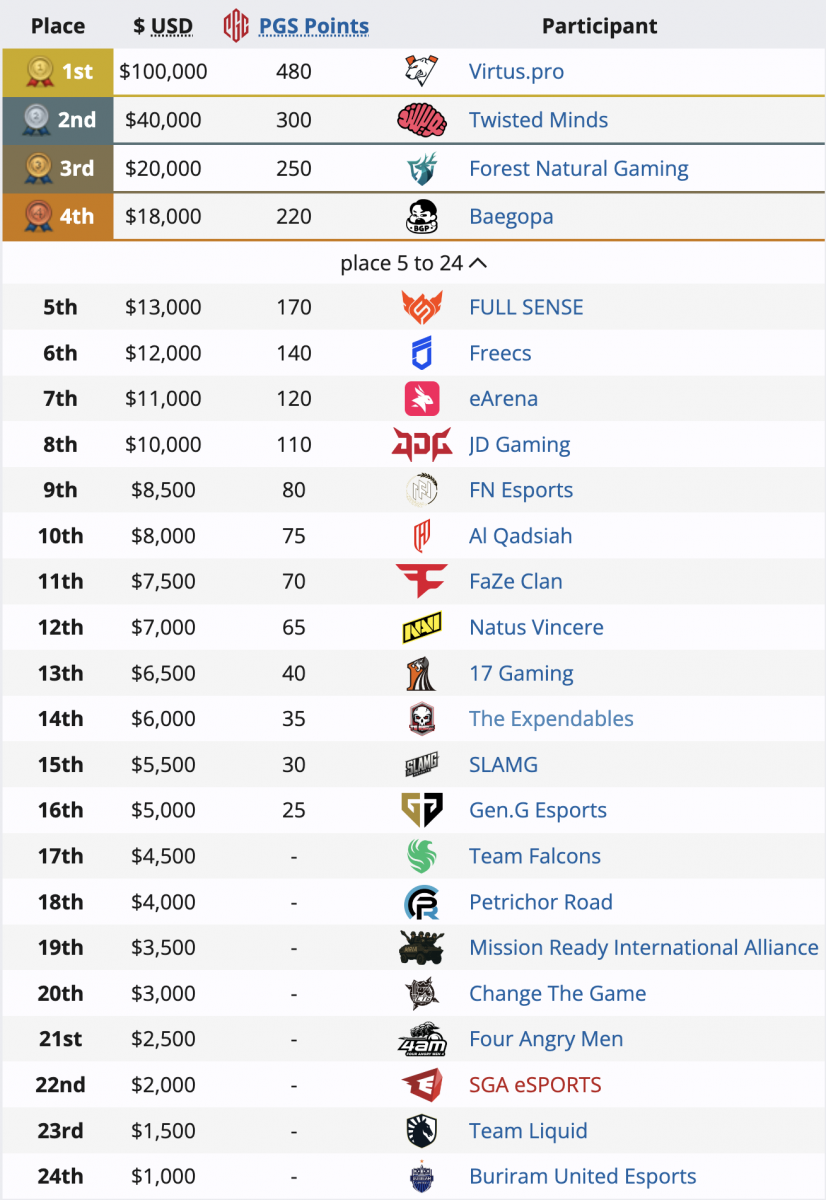
Task: Click the eArena pink square logo
Action: point(421,399)
